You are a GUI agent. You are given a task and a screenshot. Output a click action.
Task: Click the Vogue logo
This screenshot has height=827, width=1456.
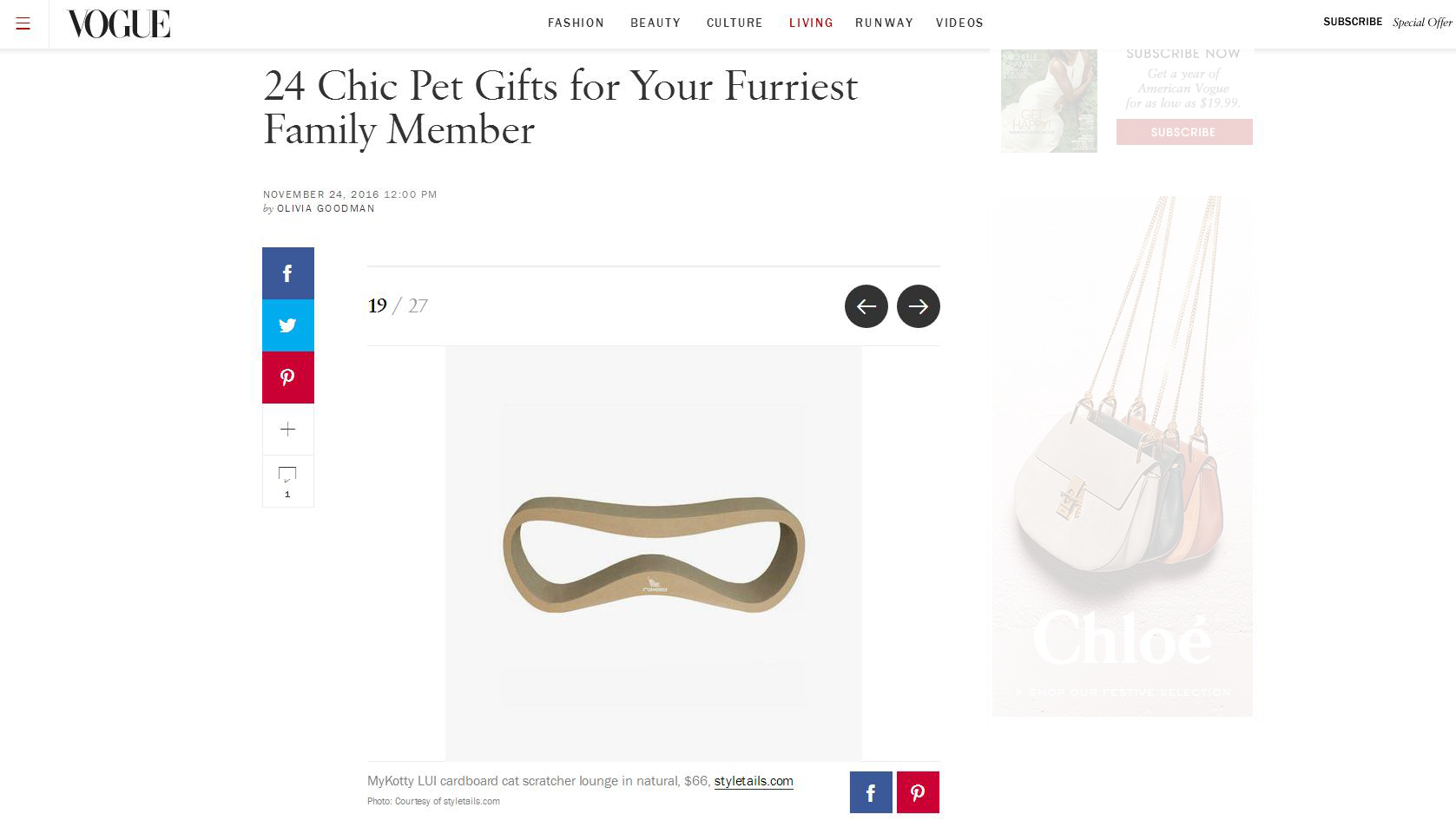click(x=118, y=24)
